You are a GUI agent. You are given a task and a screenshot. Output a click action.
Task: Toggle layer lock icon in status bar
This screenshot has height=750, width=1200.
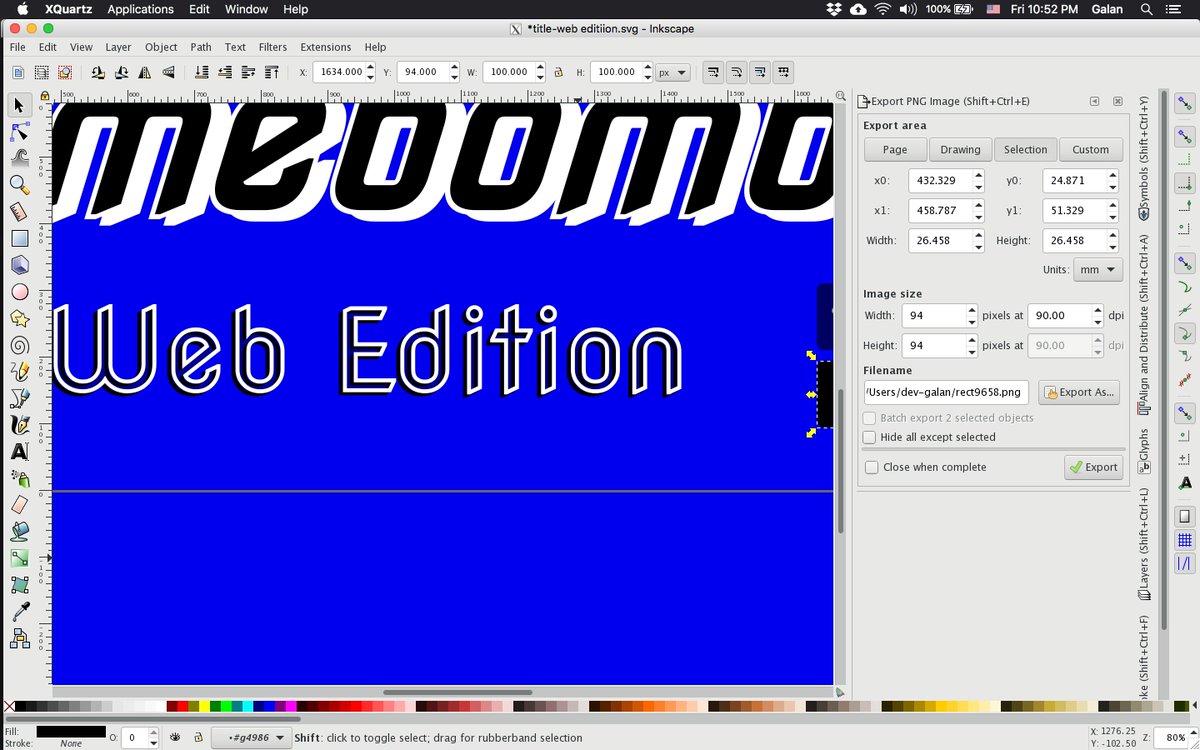pos(199,737)
